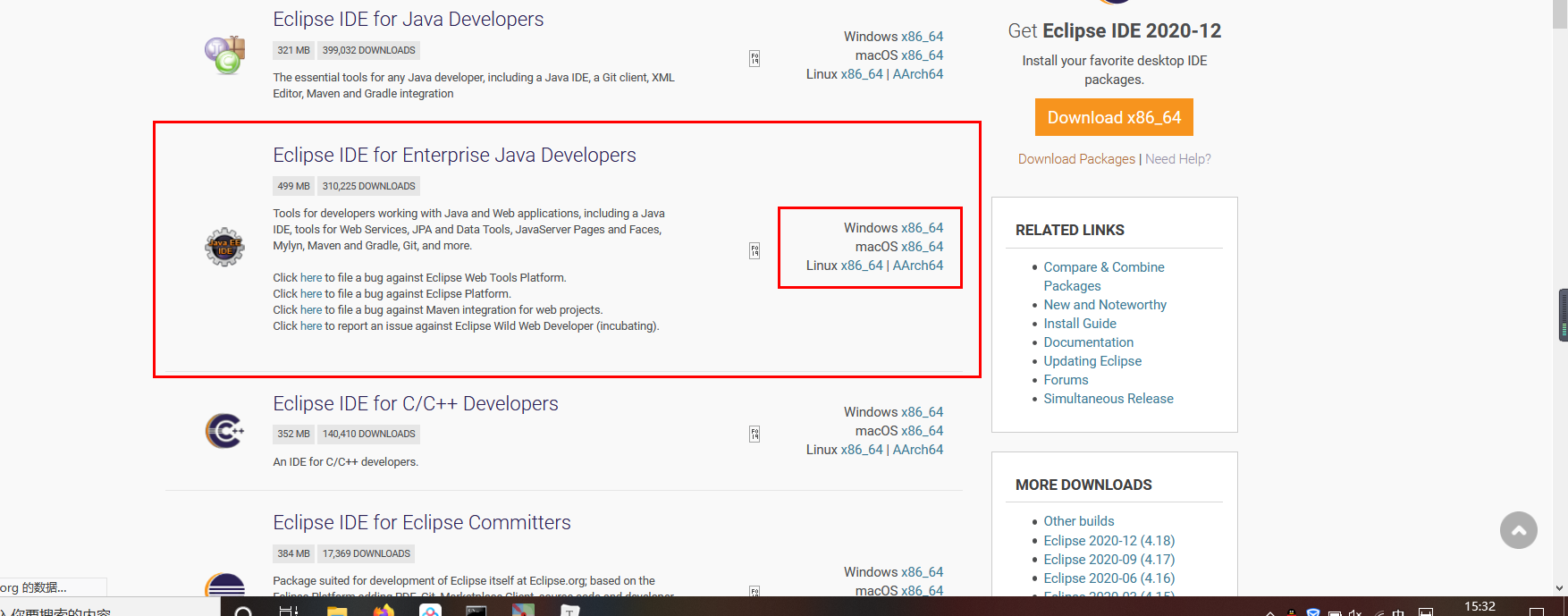
Task: Open Task View on the taskbar
Action: click(289, 610)
